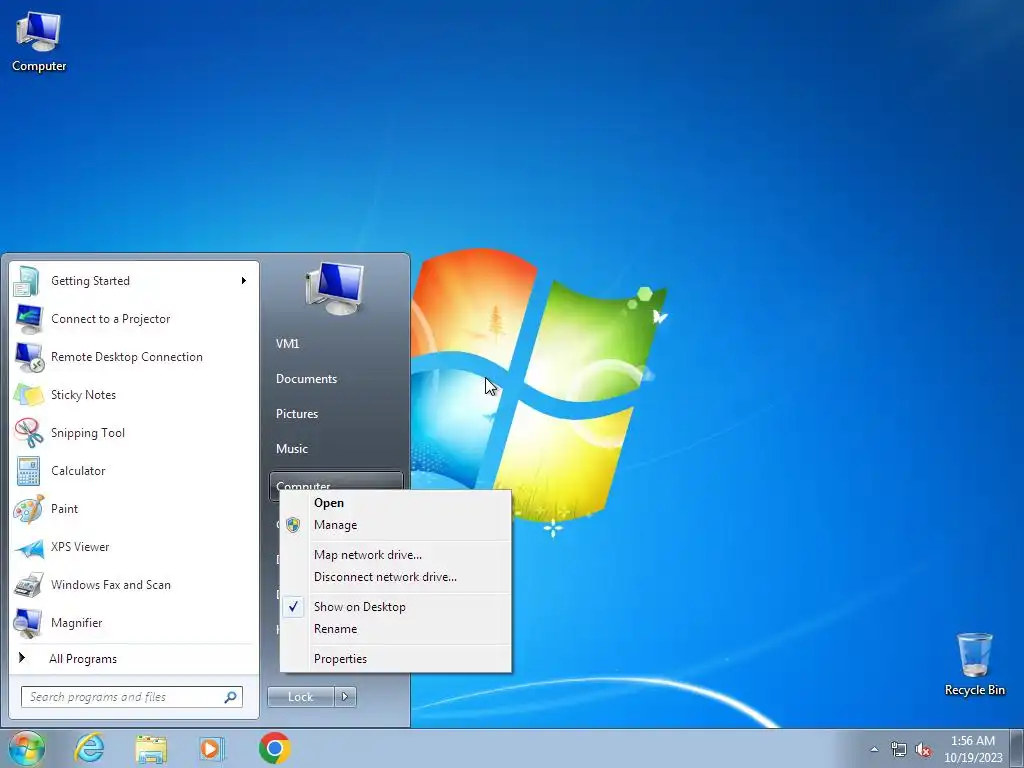
Task: Toggle Show on Desktop checkmark option
Action: 396,607
